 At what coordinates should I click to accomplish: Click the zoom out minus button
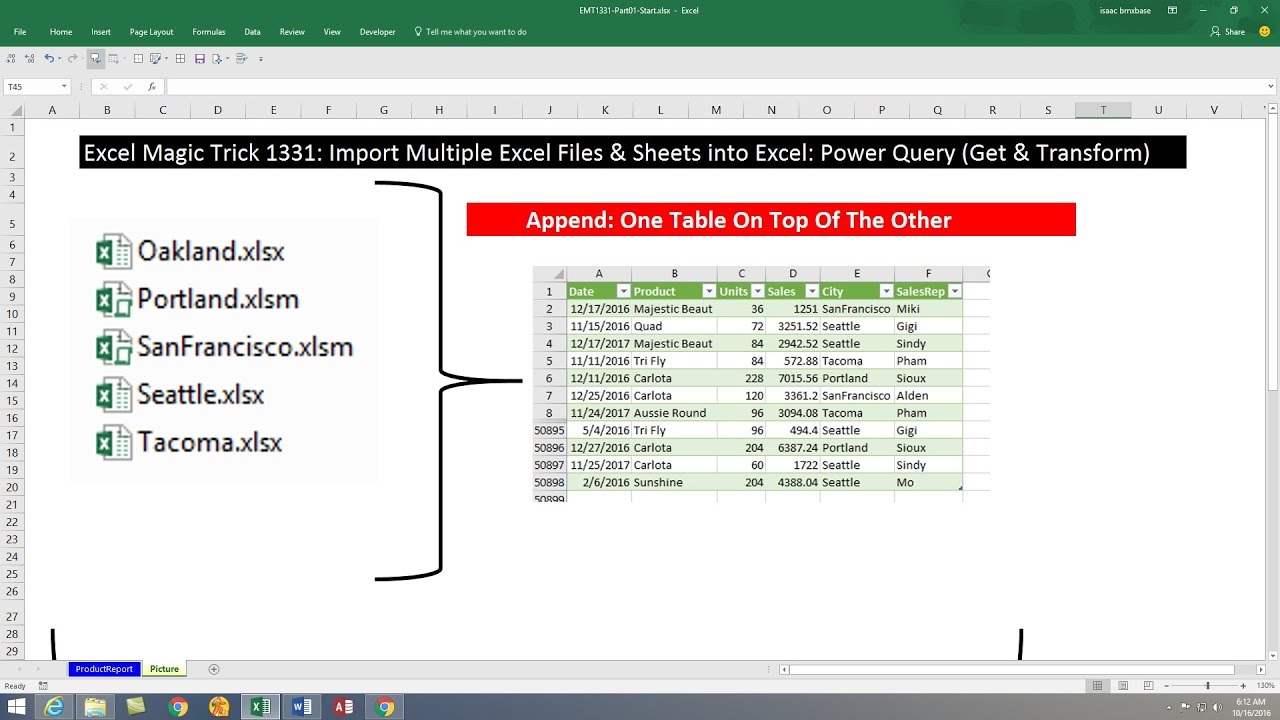(1166, 686)
